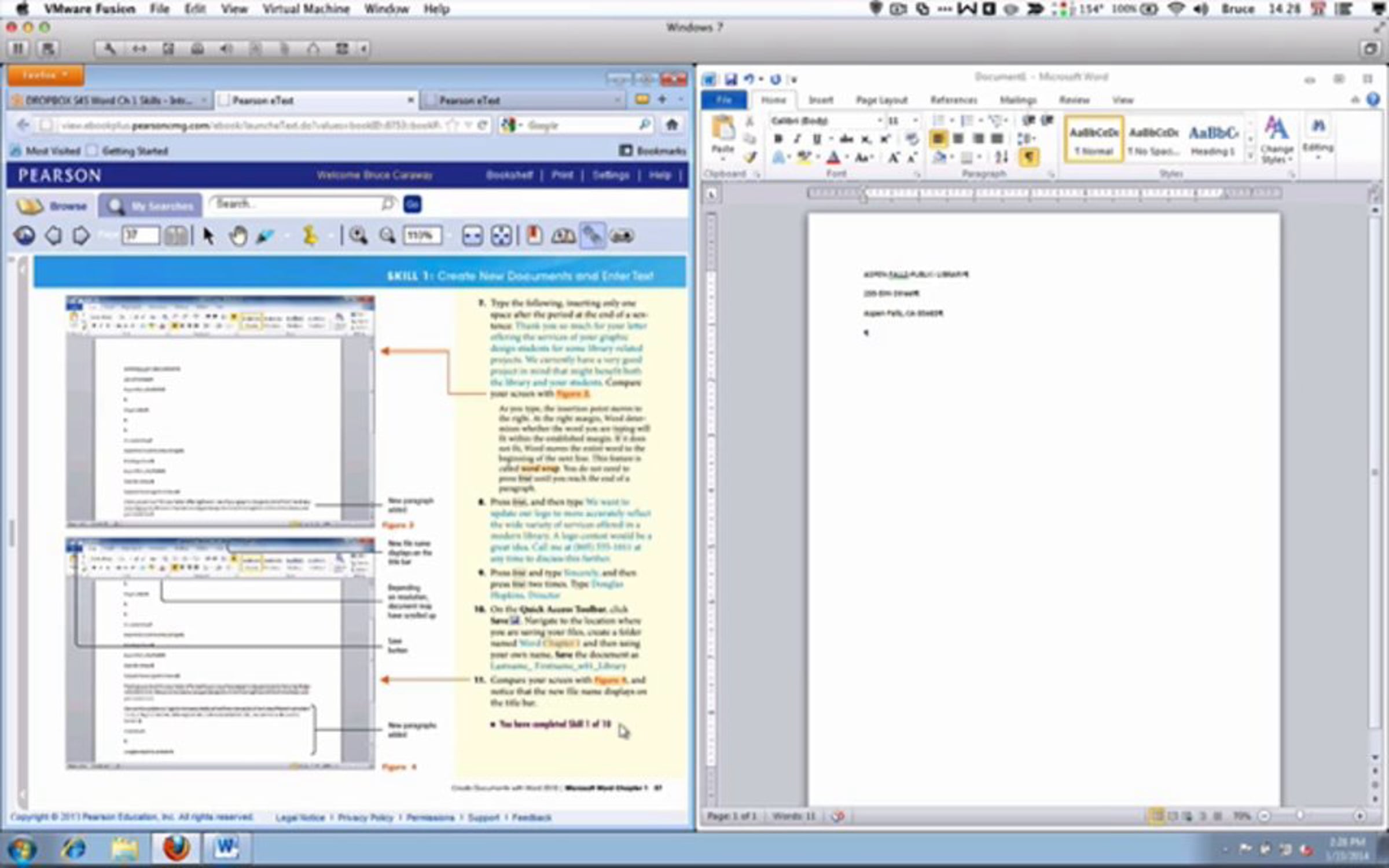Switch to the Page Layout ribbon tab
This screenshot has width=1389, height=868.
881,100
